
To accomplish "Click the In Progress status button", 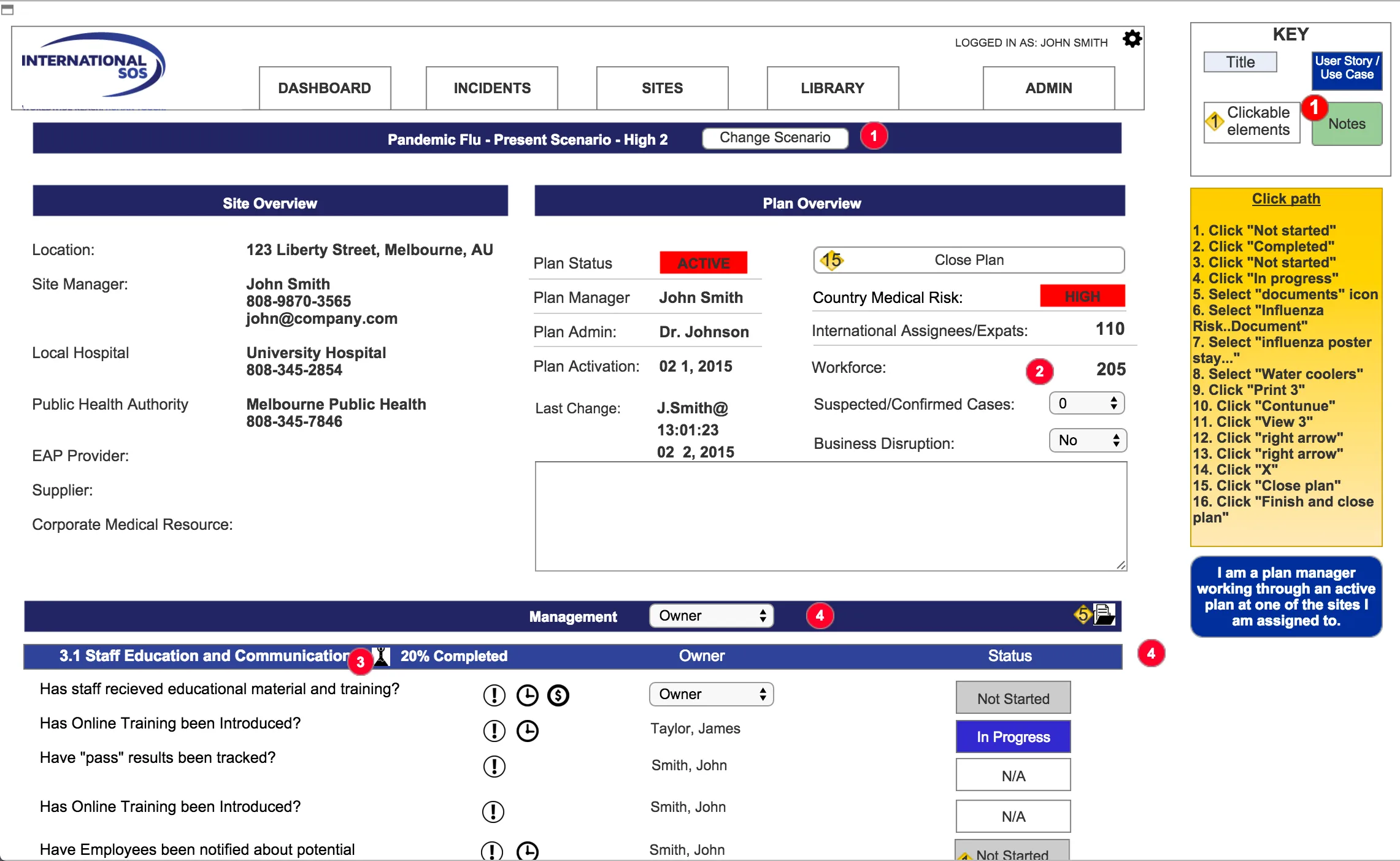I will click(1013, 737).
